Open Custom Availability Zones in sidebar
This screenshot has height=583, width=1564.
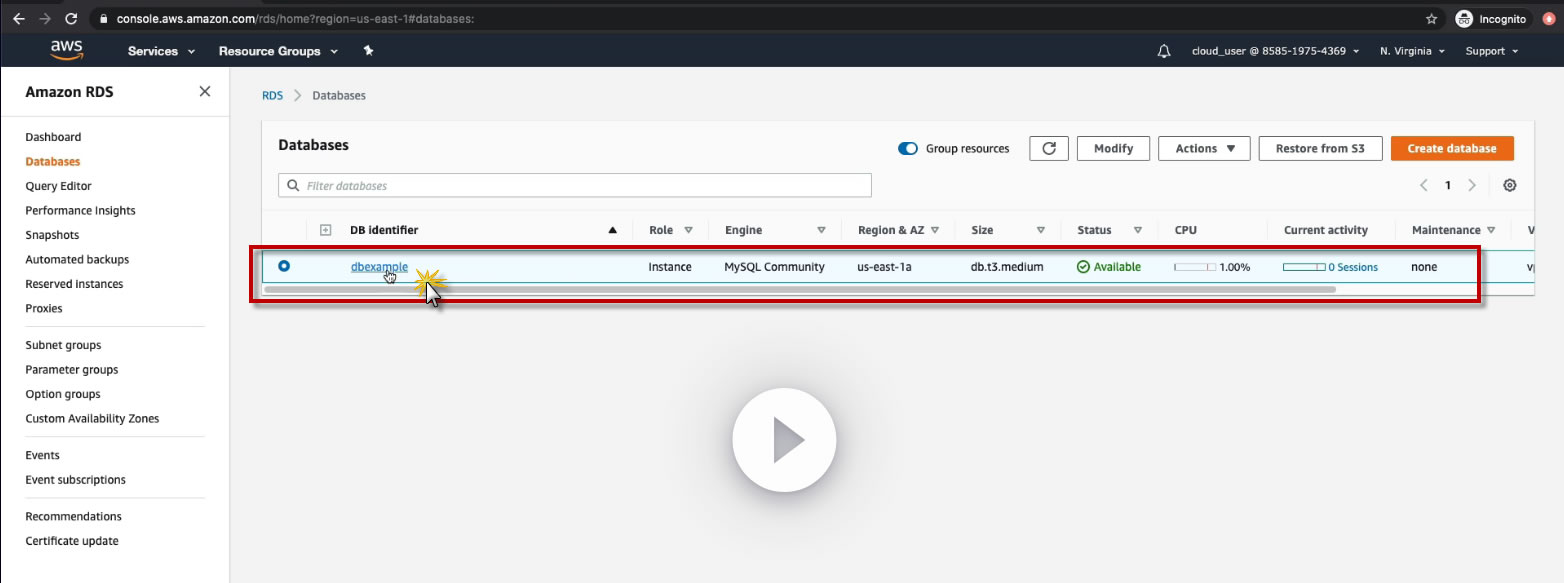[92, 419]
